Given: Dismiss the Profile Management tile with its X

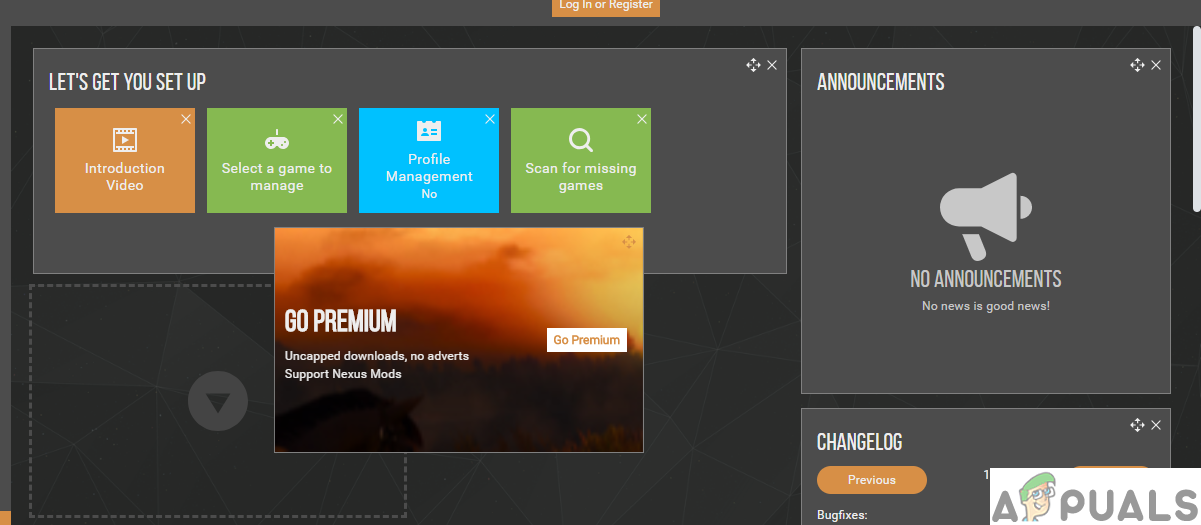Looking at the screenshot, I should (490, 119).
